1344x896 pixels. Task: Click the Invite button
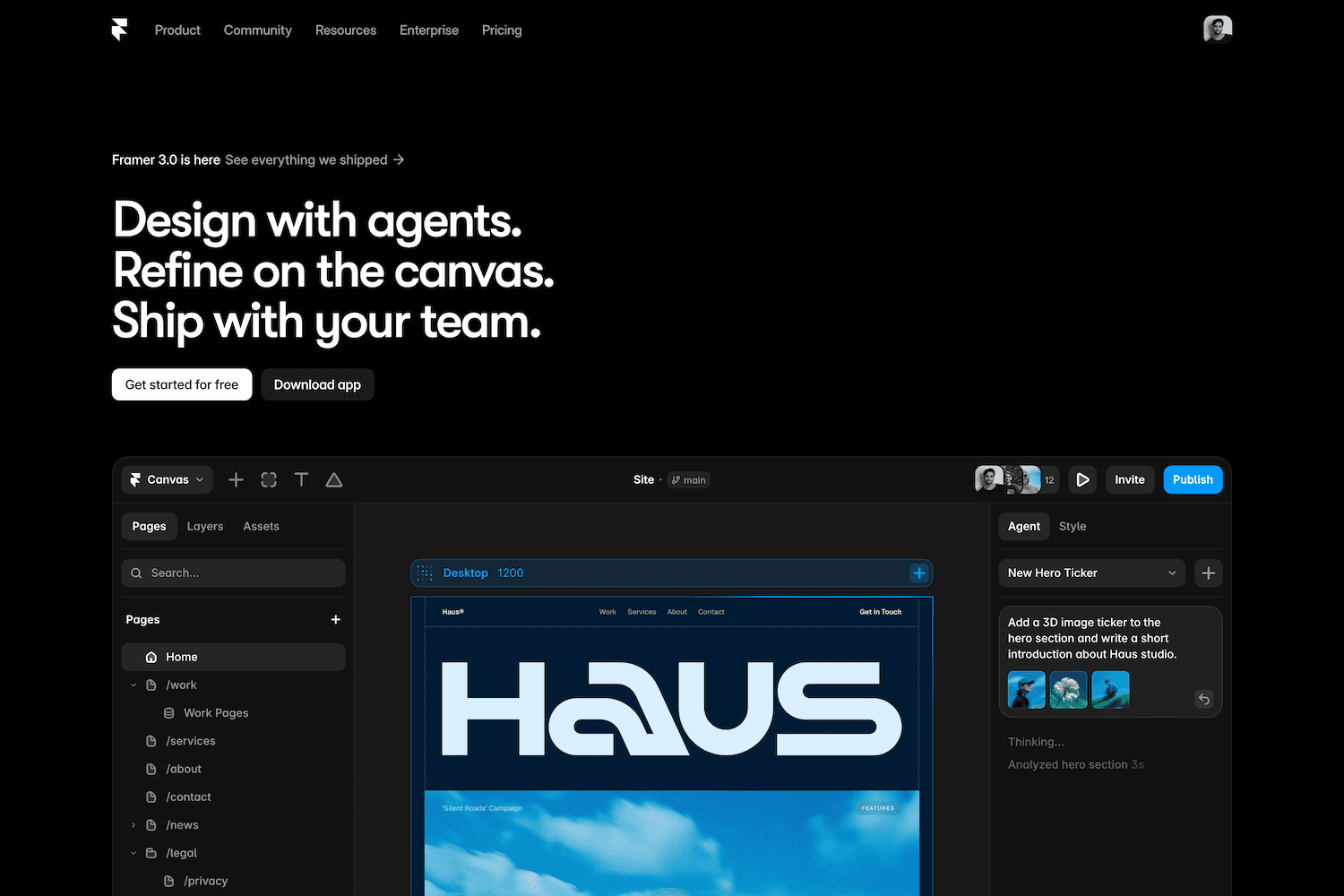(1130, 479)
